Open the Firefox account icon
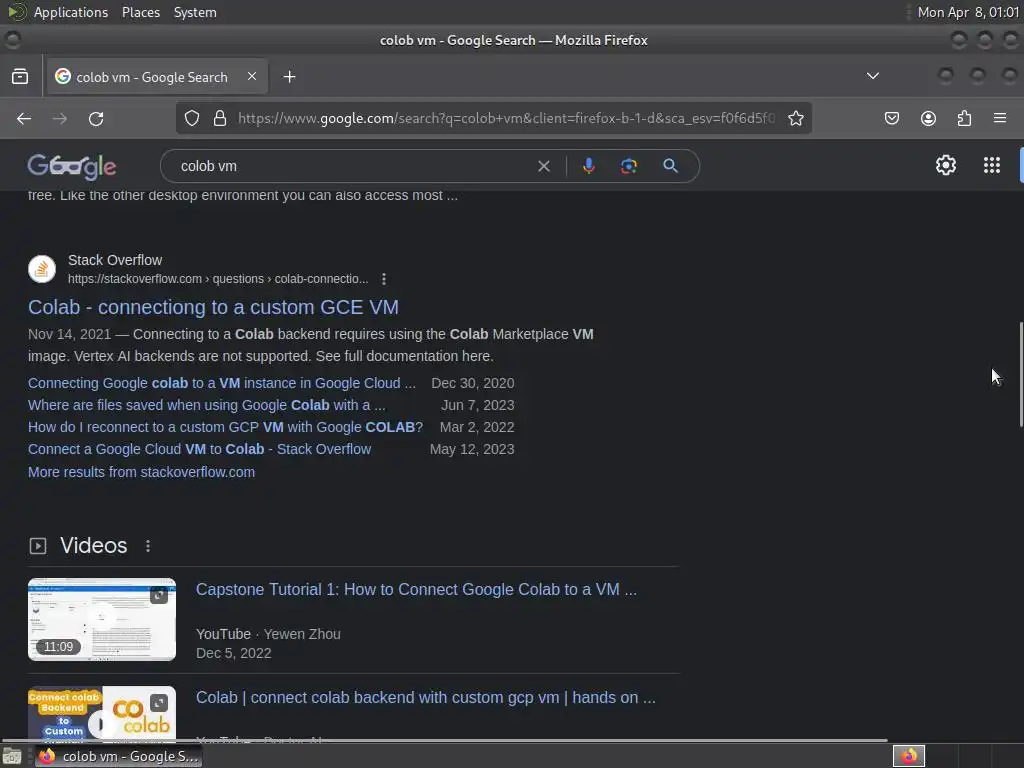The width and height of the screenshot is (1024, 768). [x=928, y=118]
